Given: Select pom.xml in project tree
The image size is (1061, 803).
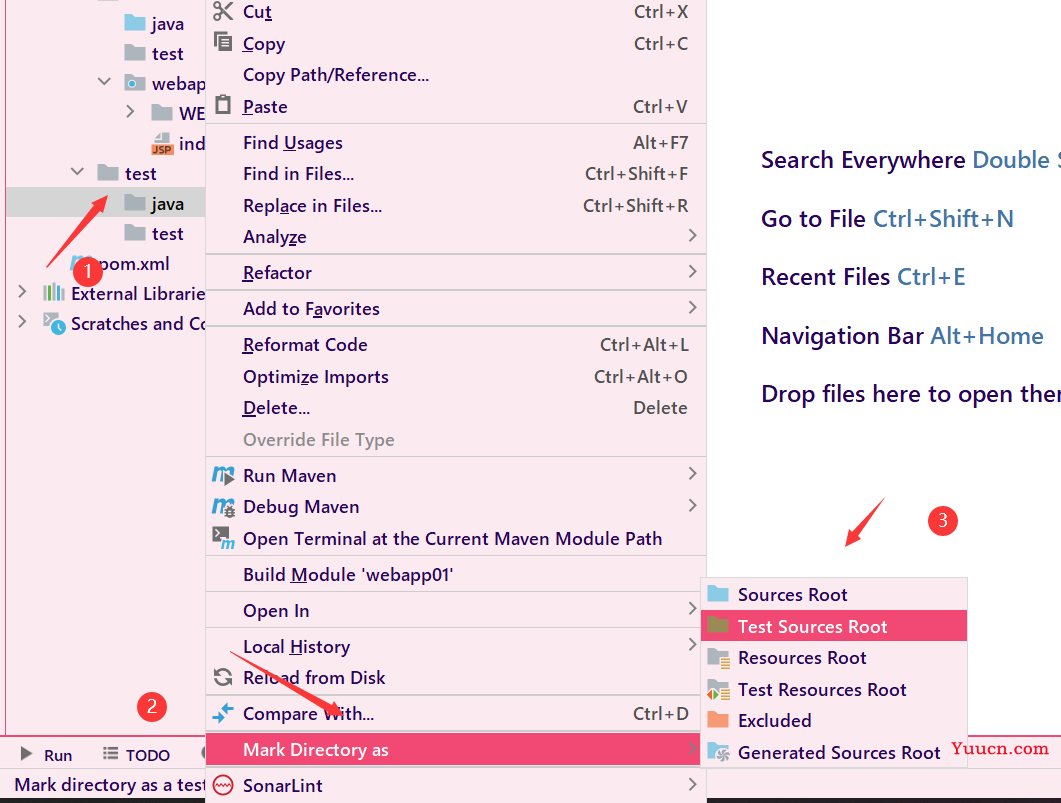Looking at the screenshot, I should tap(134, 264).
